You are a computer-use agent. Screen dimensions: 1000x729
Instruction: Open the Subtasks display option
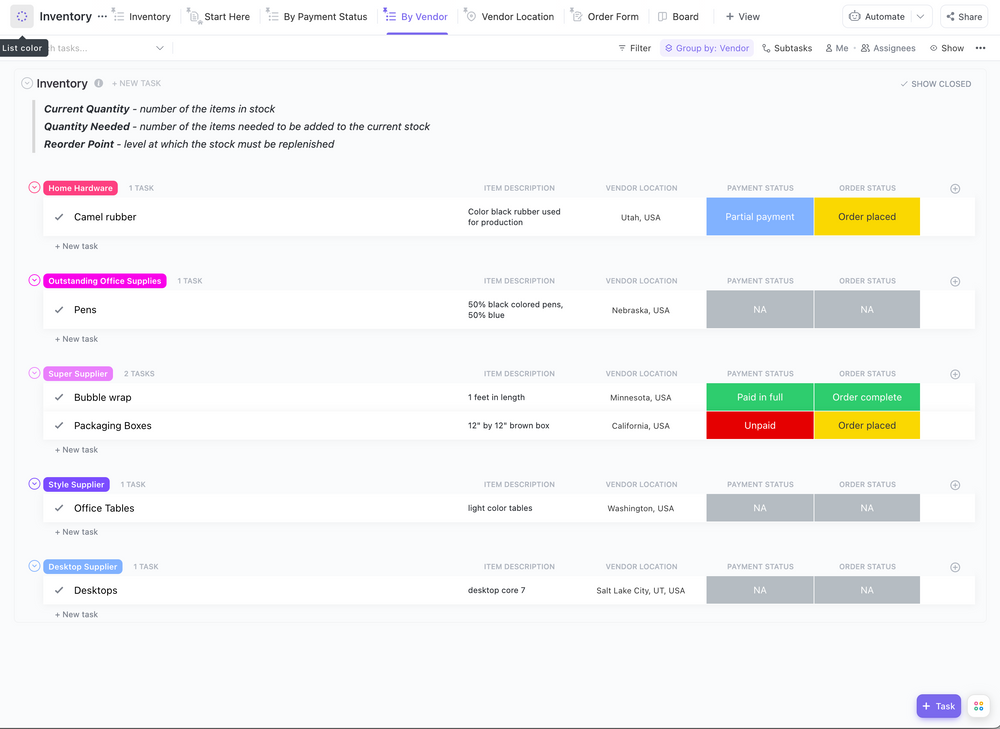coord(786,48)
